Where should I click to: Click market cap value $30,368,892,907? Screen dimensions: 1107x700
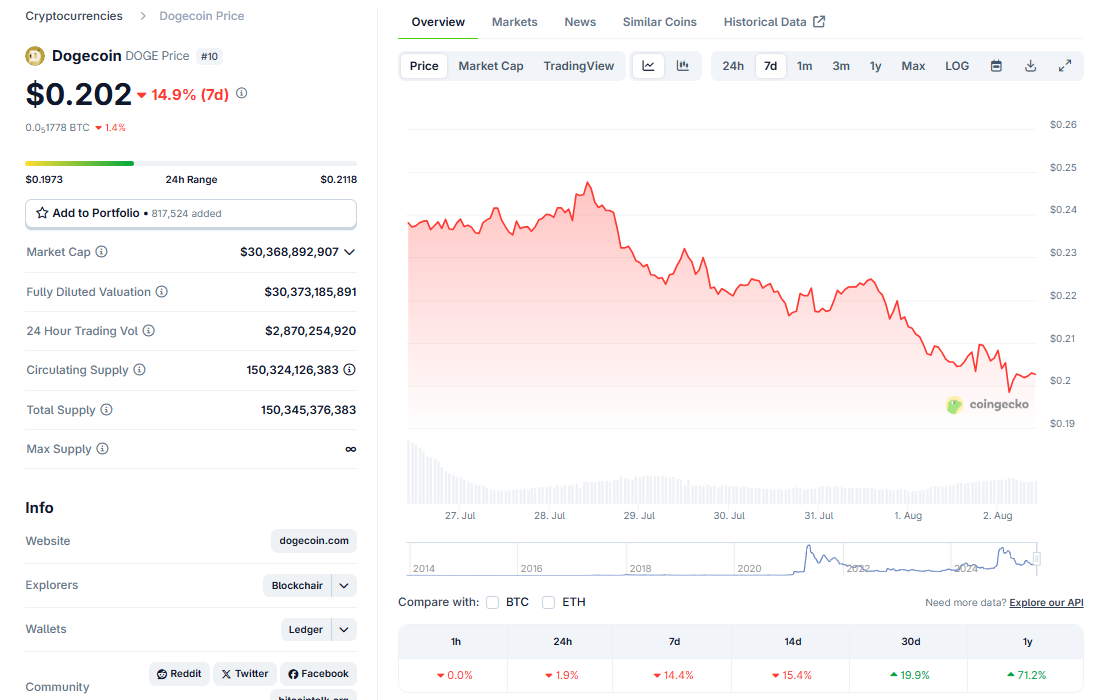click(289, 252)
